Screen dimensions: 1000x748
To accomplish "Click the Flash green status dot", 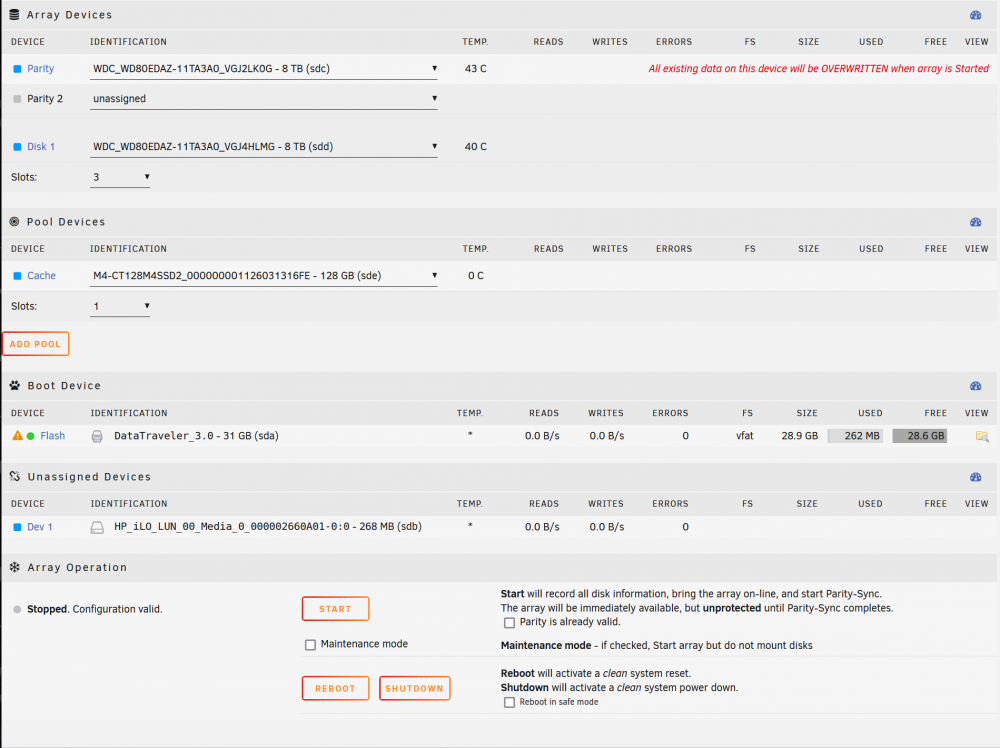I will tap(31, 436).
